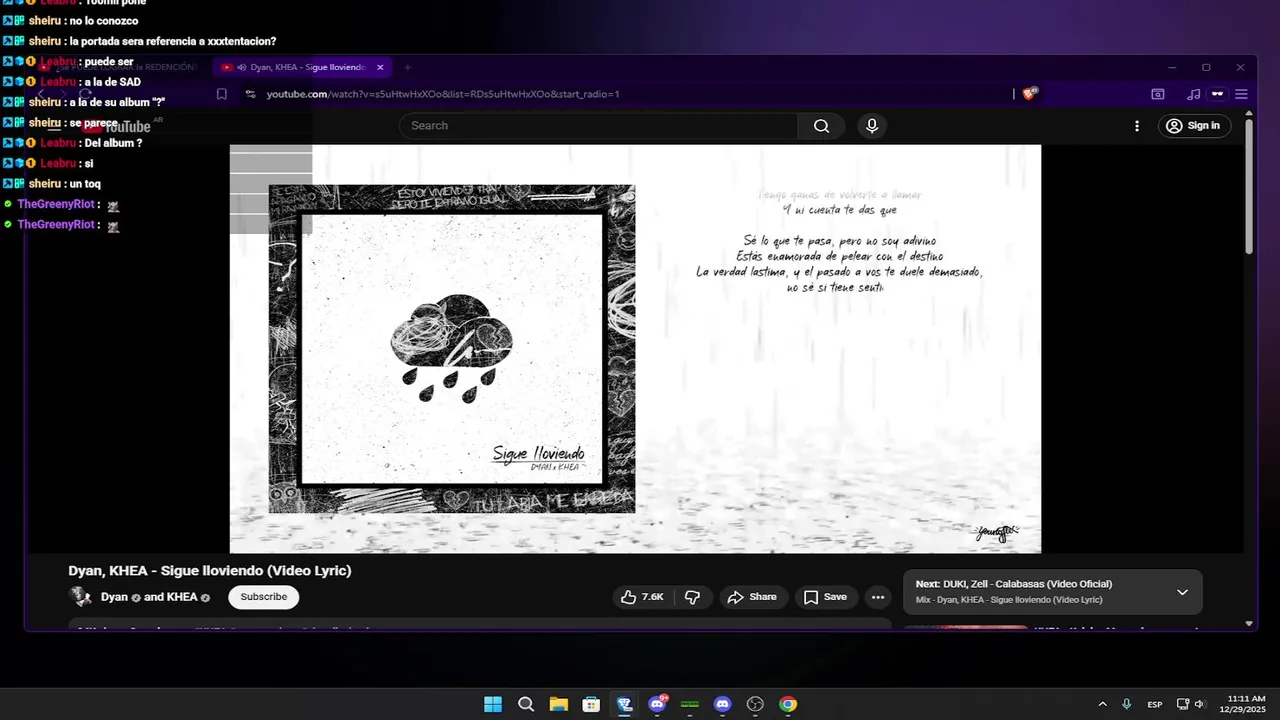Click the Sigue lloviendo video title

pos(210,571)
